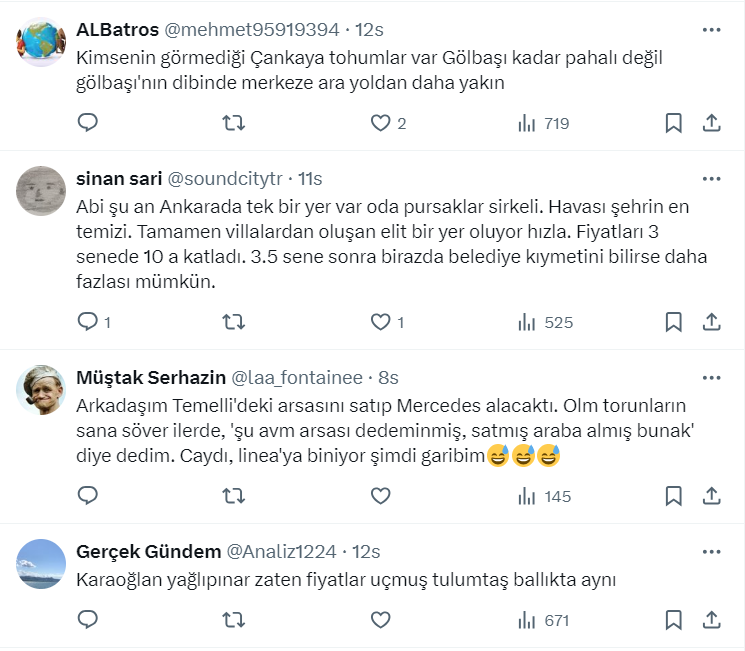Reply to Gerçek Gündem's tweet
This screenshot has height=651, width=745.
pos(88,620)
